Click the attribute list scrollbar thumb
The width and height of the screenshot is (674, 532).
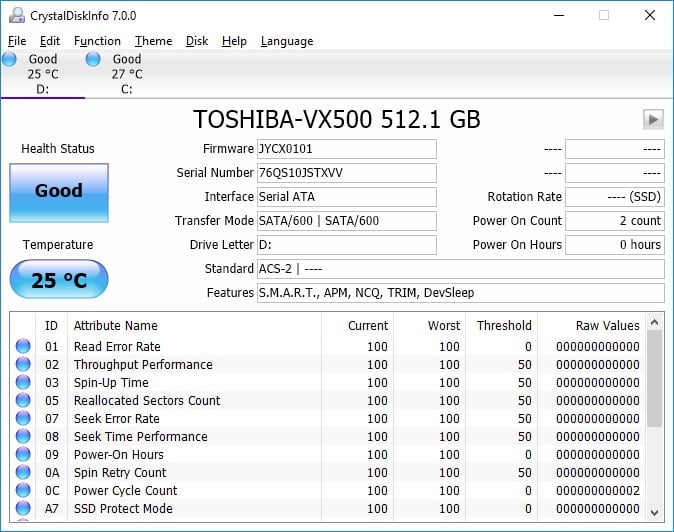click(x=654, y=379)
